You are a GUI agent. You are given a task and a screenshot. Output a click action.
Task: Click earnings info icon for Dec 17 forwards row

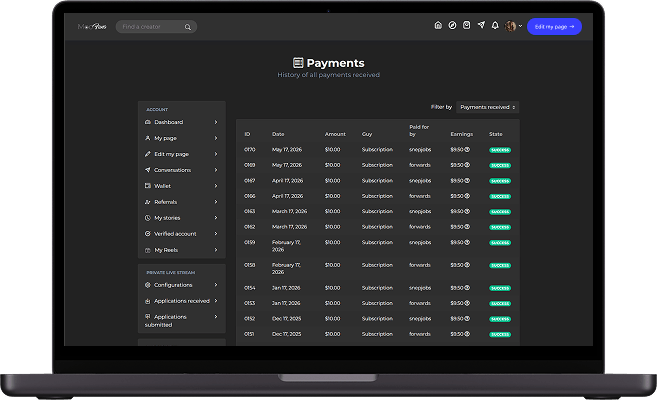[x=467, y=334]
